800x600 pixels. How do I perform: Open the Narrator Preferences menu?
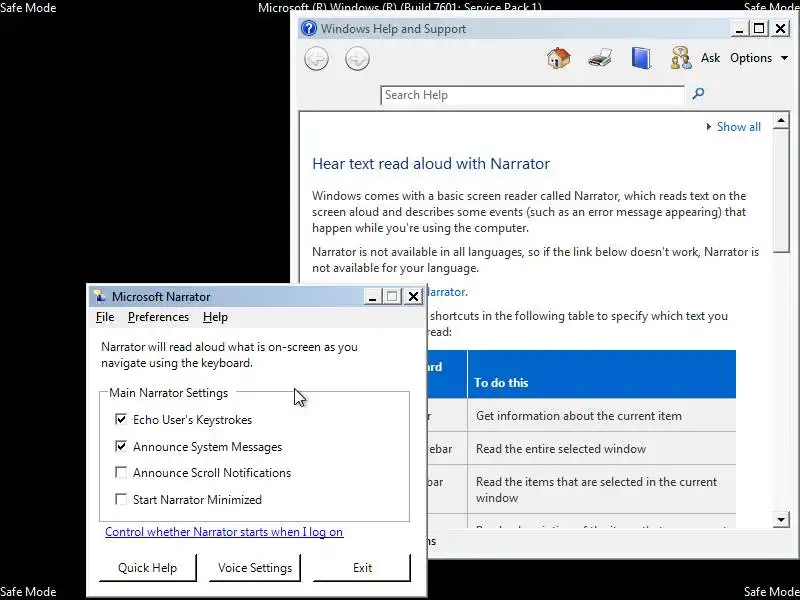(158, 317)
